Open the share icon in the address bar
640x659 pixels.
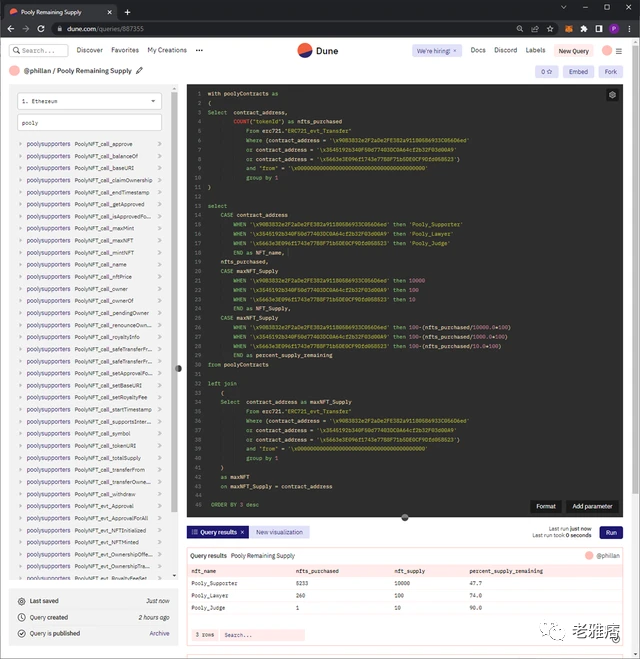tap(535, 29)
